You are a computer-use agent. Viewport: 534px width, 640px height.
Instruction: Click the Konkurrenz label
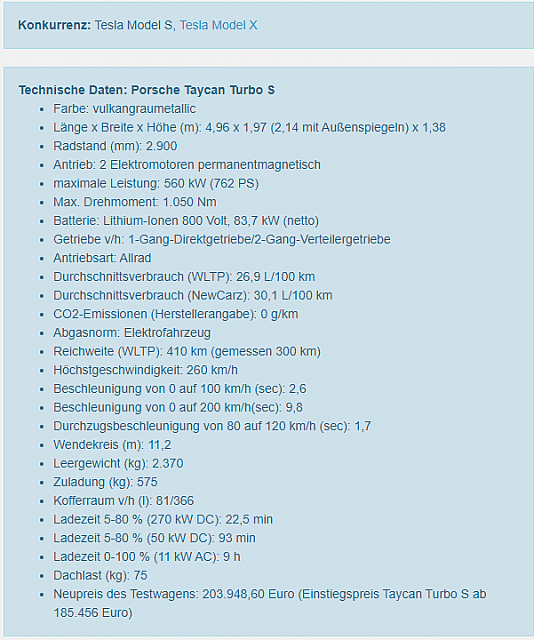(54, 25)
